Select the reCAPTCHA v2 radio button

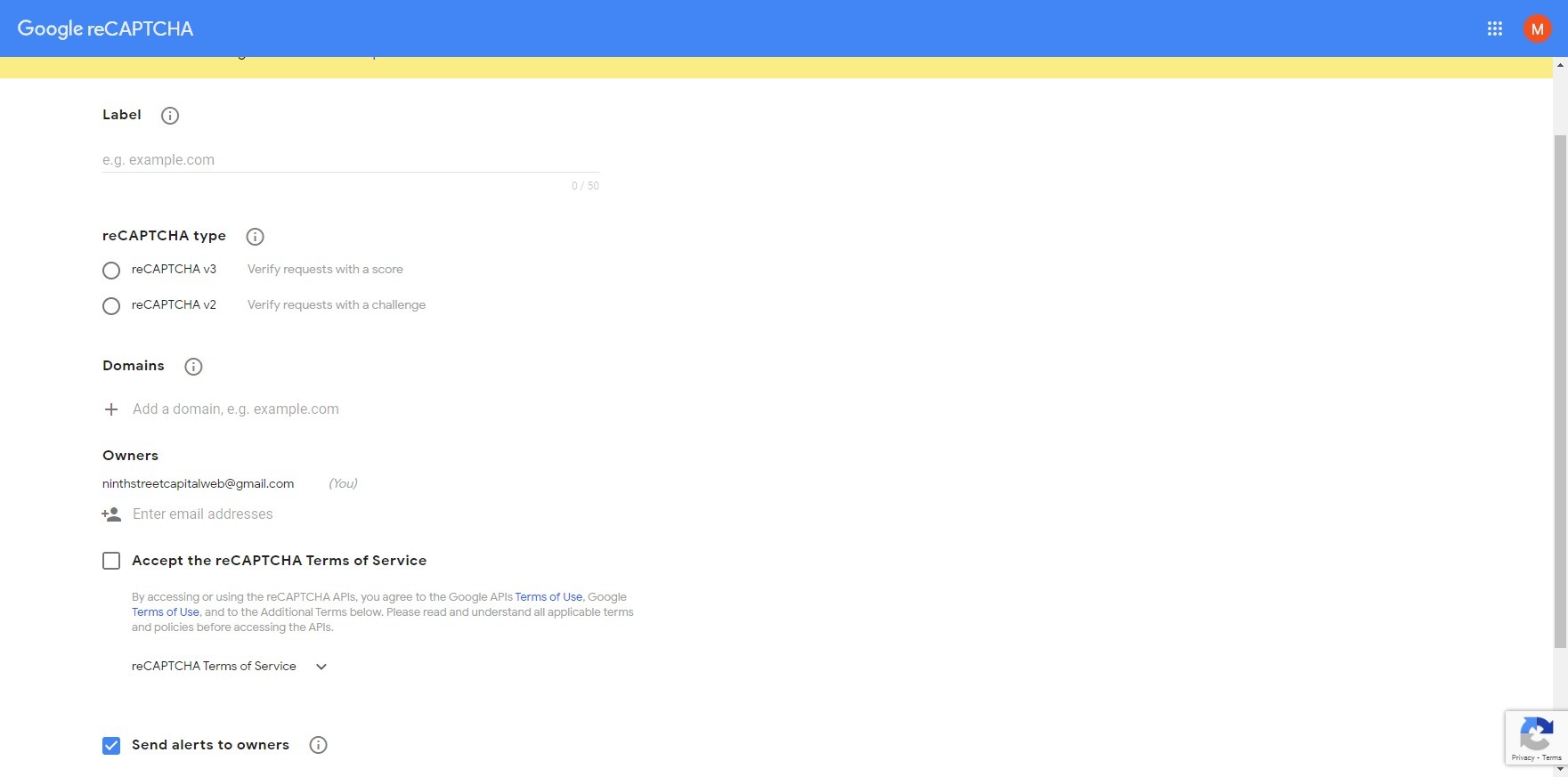[111, 305]
